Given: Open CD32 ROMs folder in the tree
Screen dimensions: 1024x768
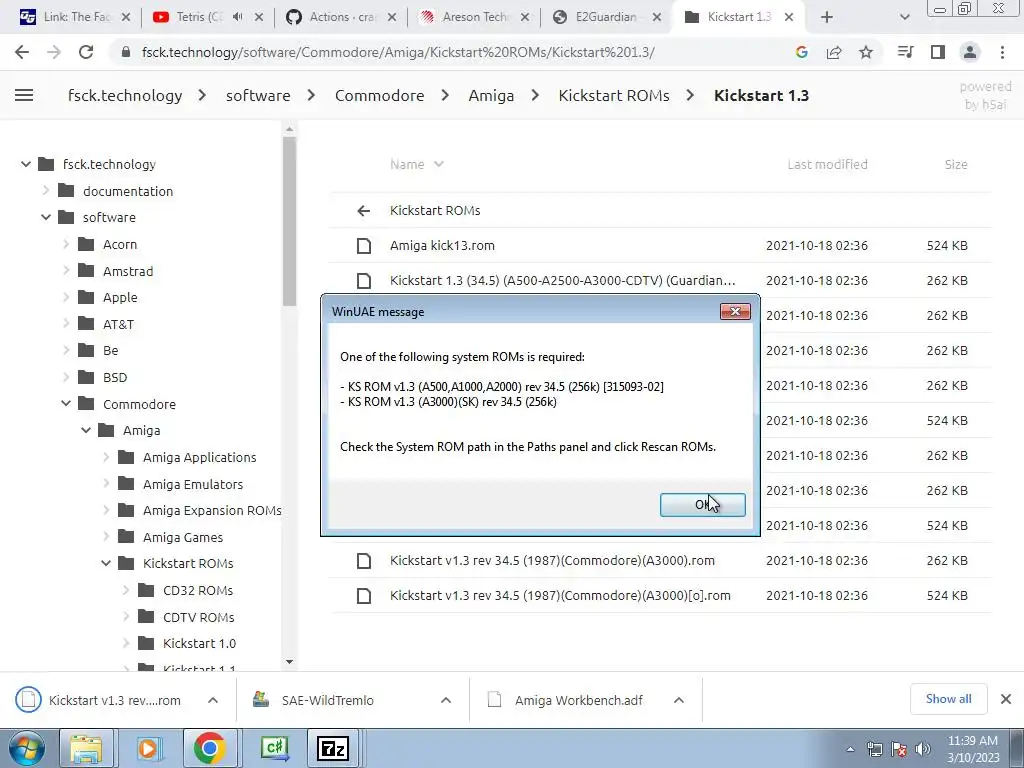Looking at the screenshot, I should click(x=198, y=590).
